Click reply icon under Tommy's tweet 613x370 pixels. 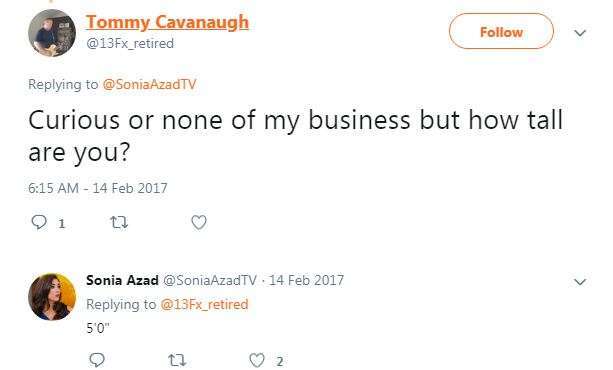[39, 223]
